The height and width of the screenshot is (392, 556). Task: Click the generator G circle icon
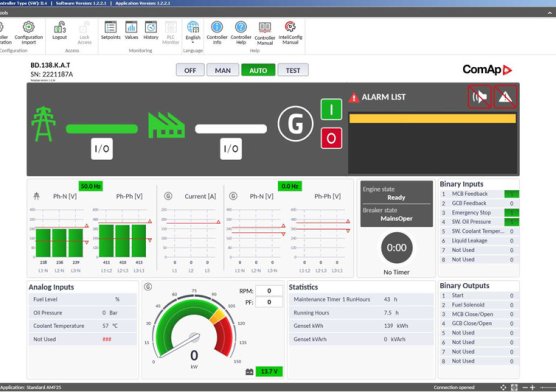295,124
